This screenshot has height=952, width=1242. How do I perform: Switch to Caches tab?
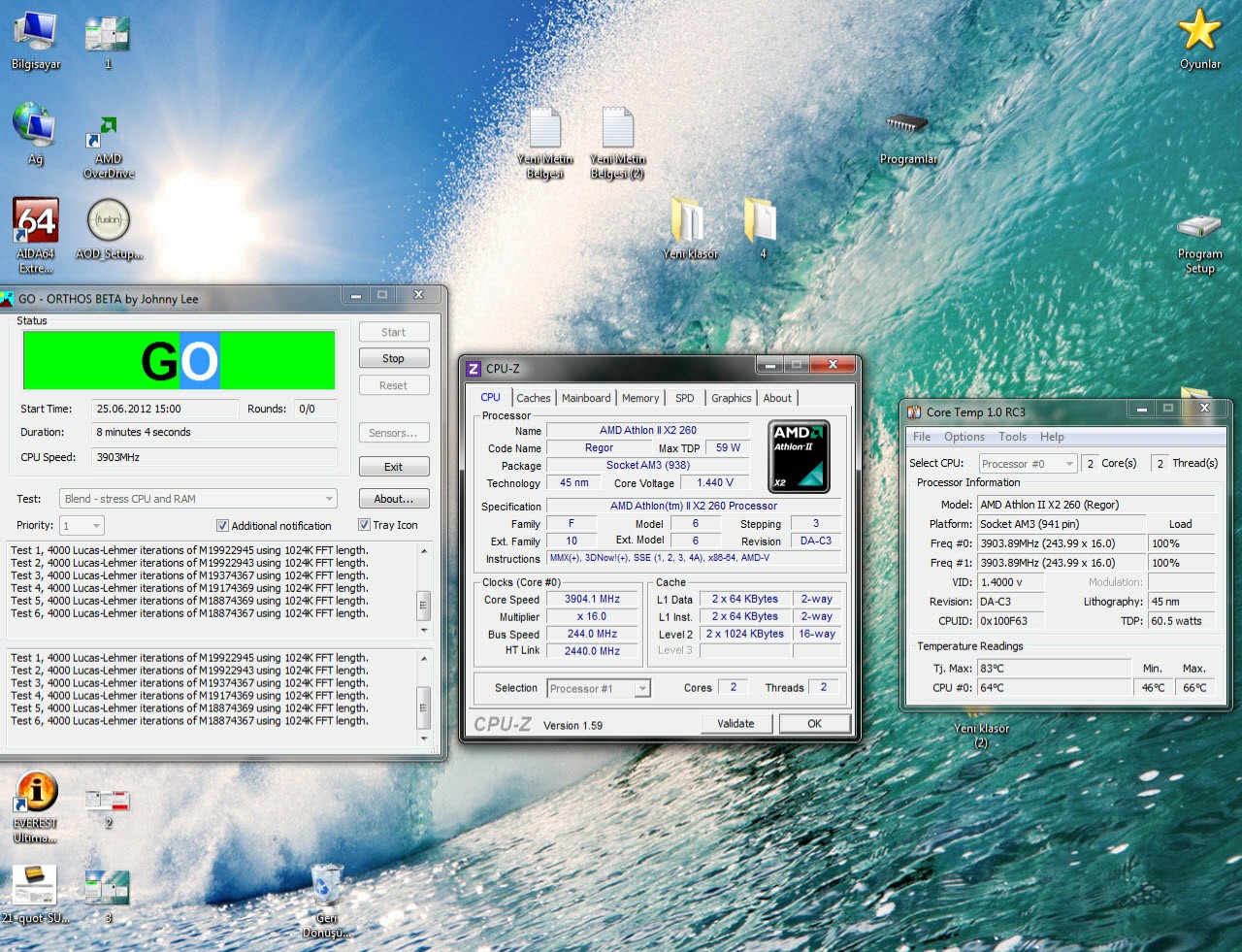pos(533,398)
